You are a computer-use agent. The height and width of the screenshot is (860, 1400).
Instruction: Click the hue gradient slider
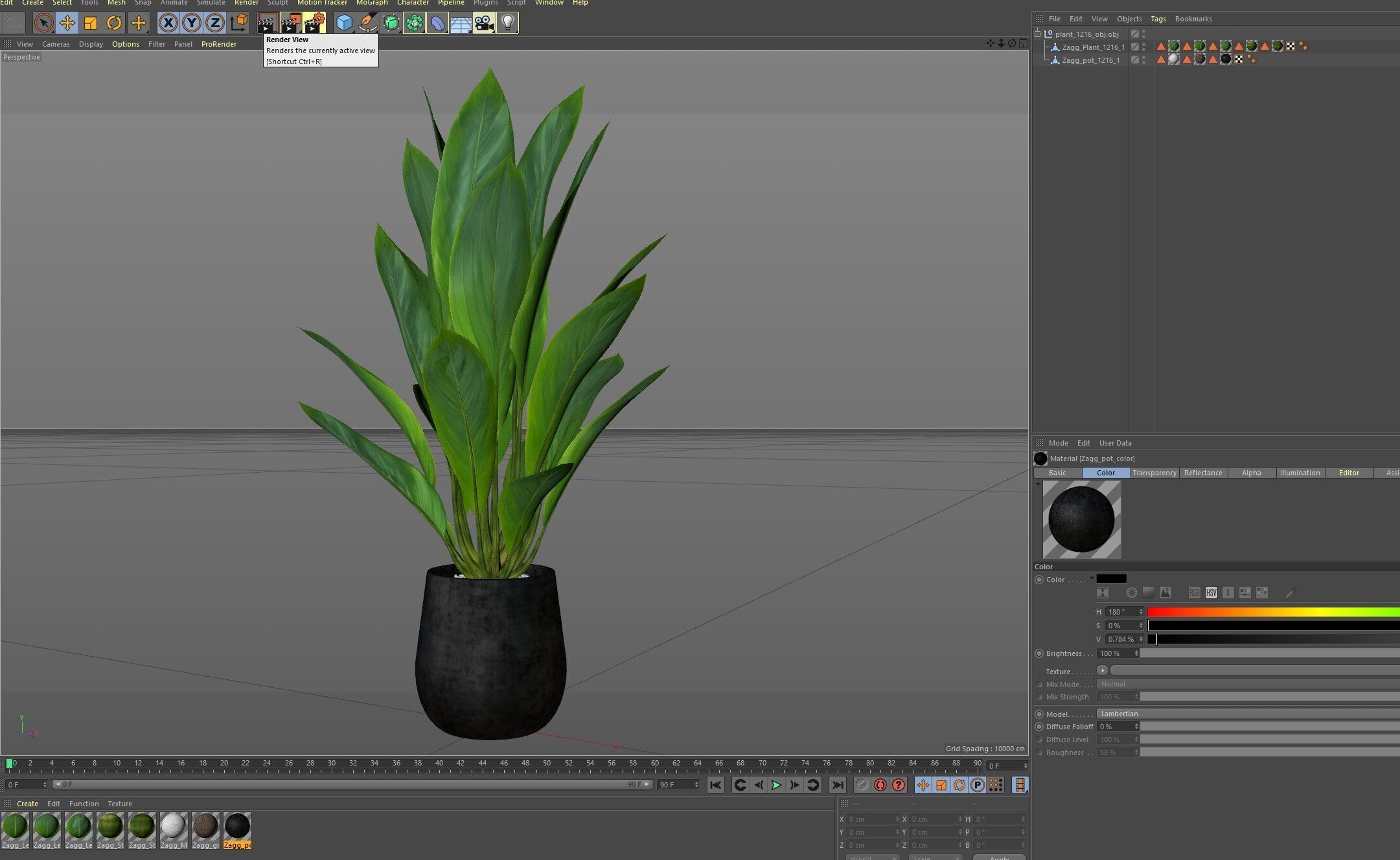1274,612
